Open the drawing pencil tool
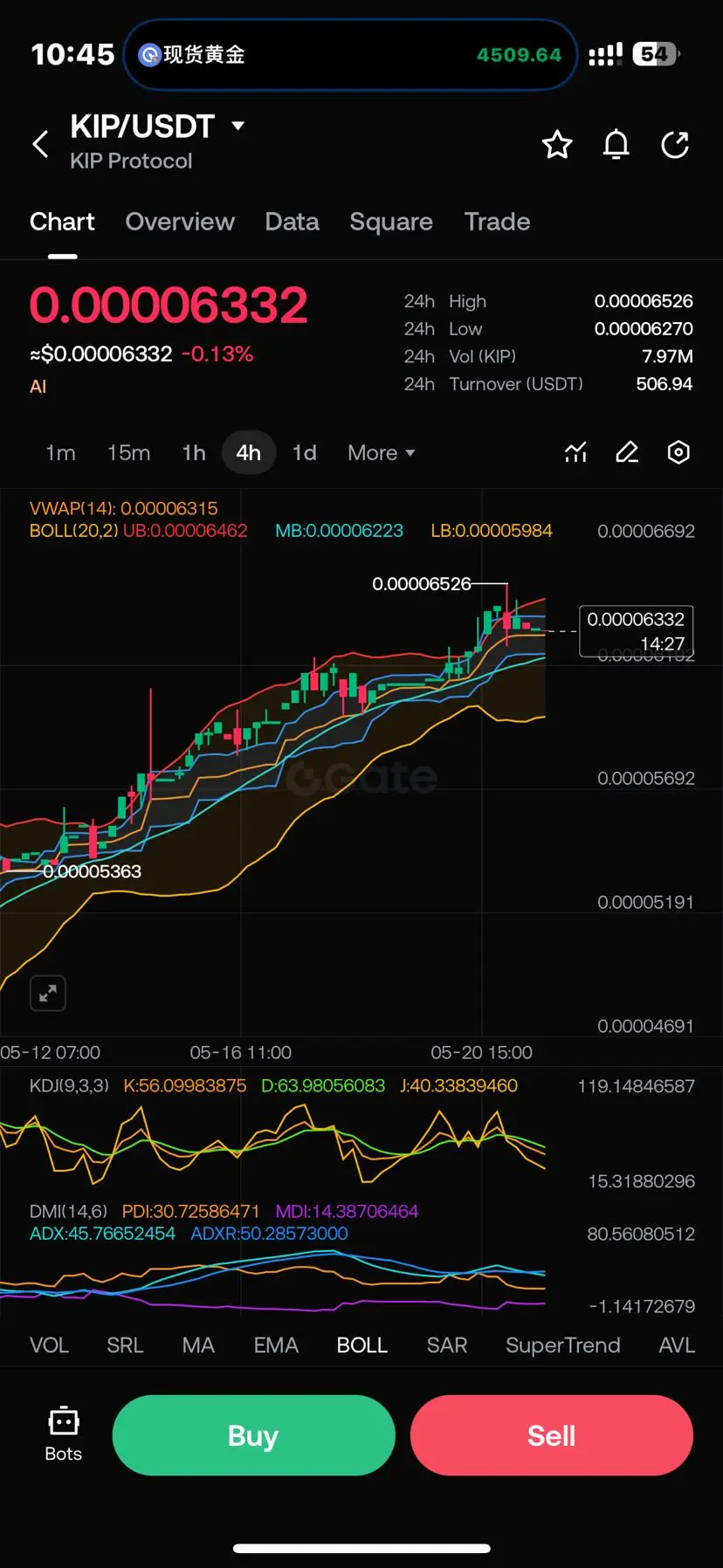 point(627,452)
